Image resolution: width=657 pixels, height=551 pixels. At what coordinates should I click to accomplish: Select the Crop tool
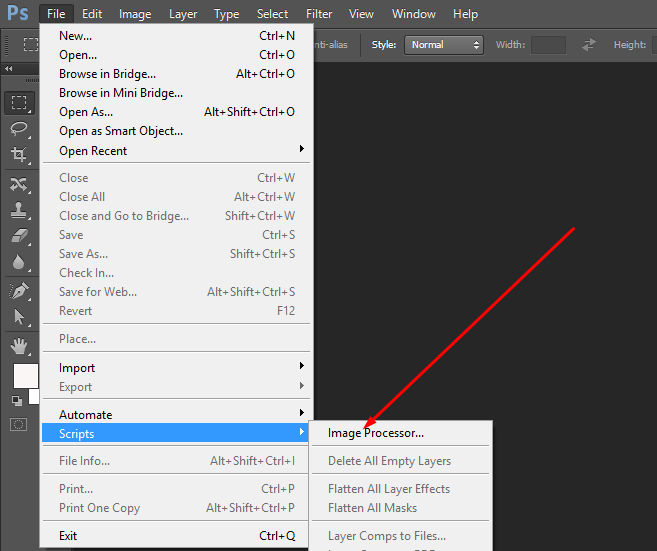point(19,155)
